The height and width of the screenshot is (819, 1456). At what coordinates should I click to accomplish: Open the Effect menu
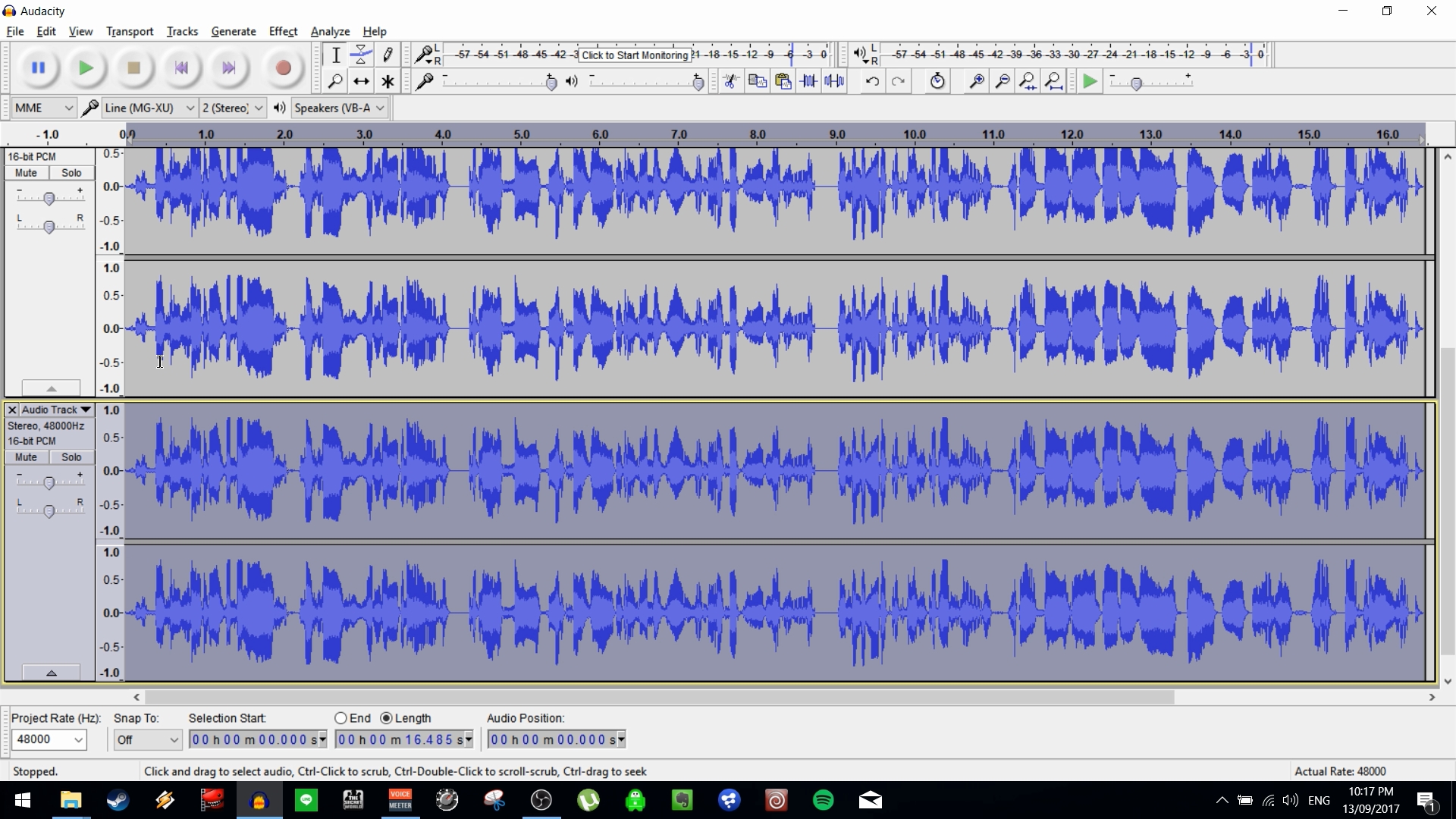(x=283, y=31)
